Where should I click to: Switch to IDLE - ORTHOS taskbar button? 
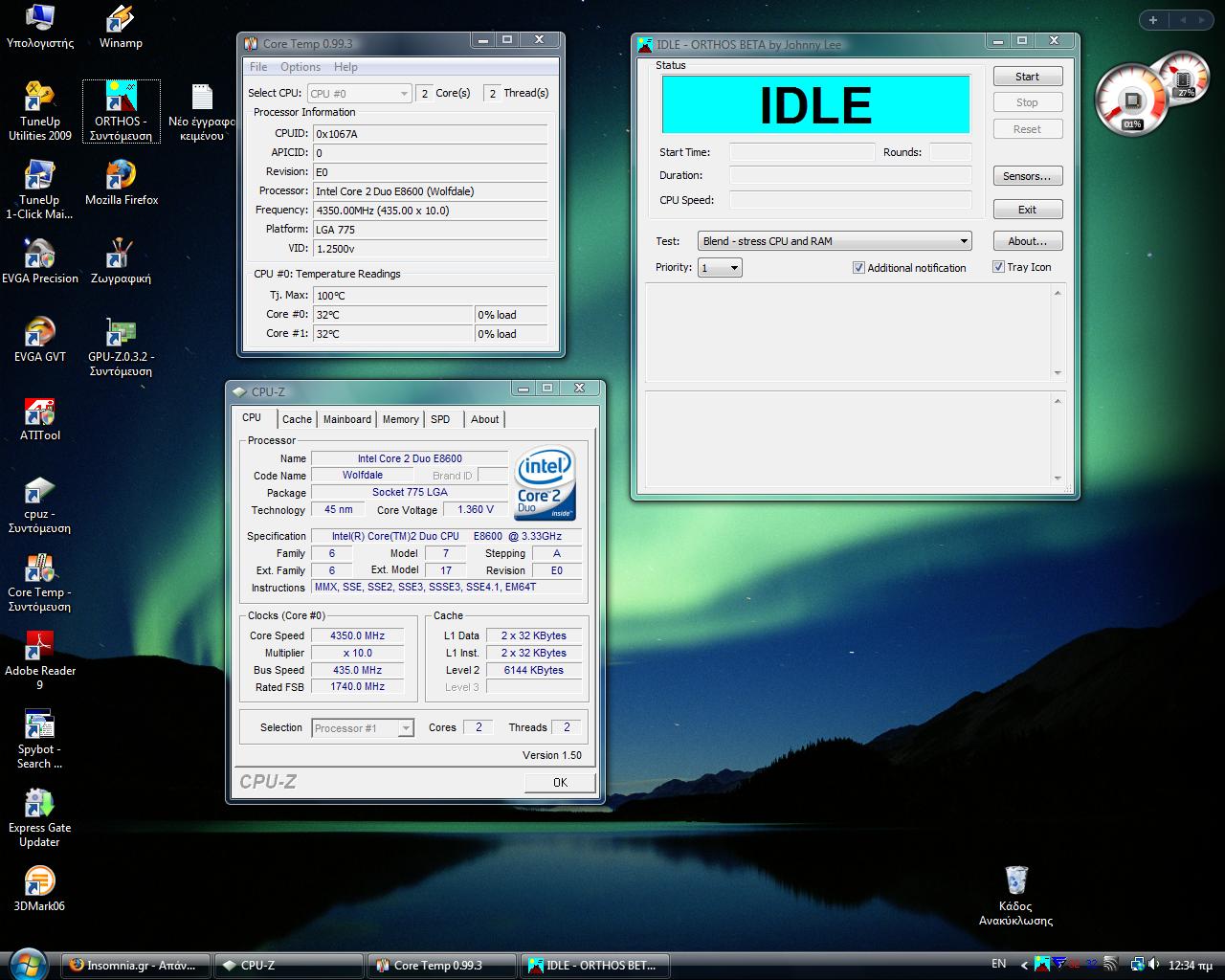[x=593, y=965]
